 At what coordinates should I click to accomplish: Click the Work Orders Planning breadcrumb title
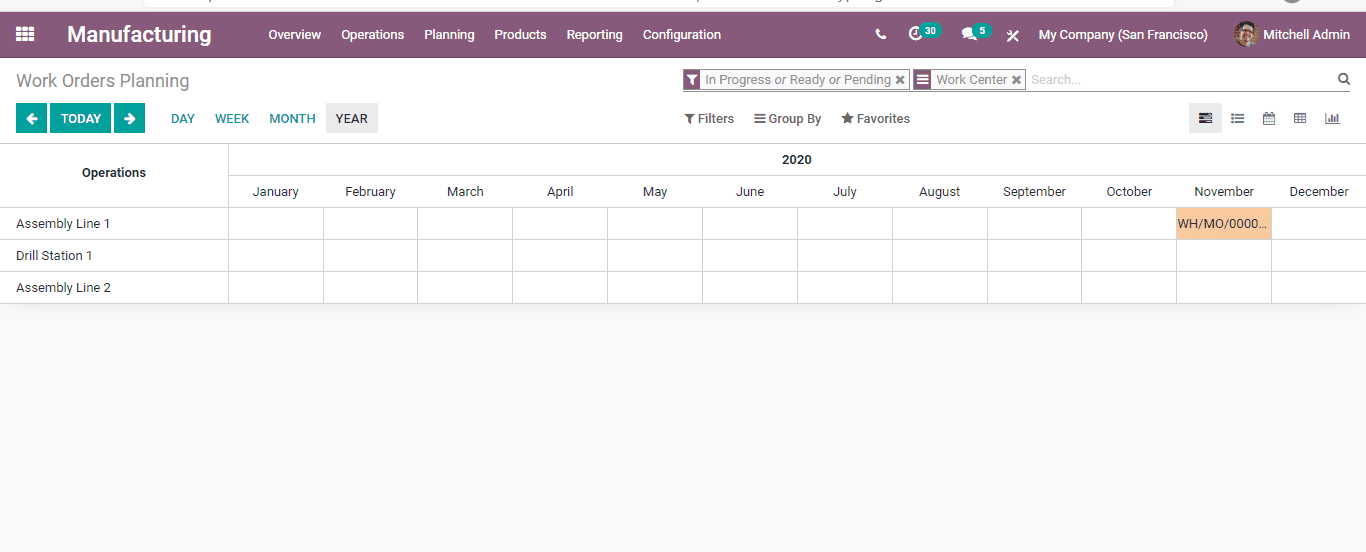(103, 81)
